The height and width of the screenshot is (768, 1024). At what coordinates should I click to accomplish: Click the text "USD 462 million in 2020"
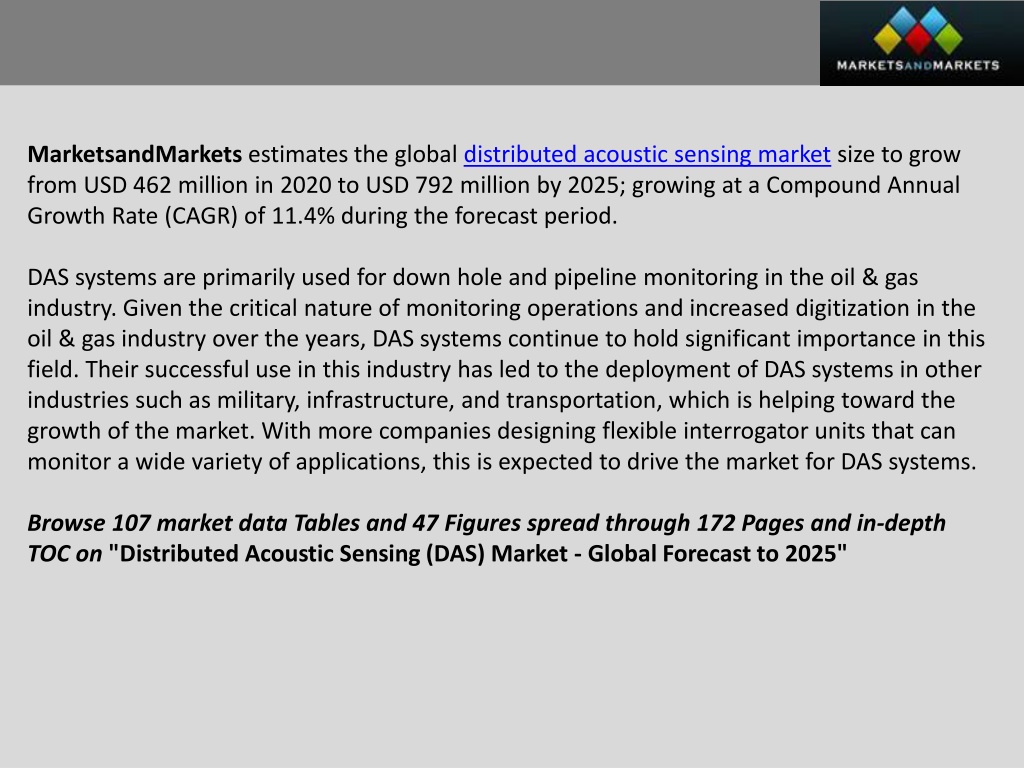[x=208, y=185]
